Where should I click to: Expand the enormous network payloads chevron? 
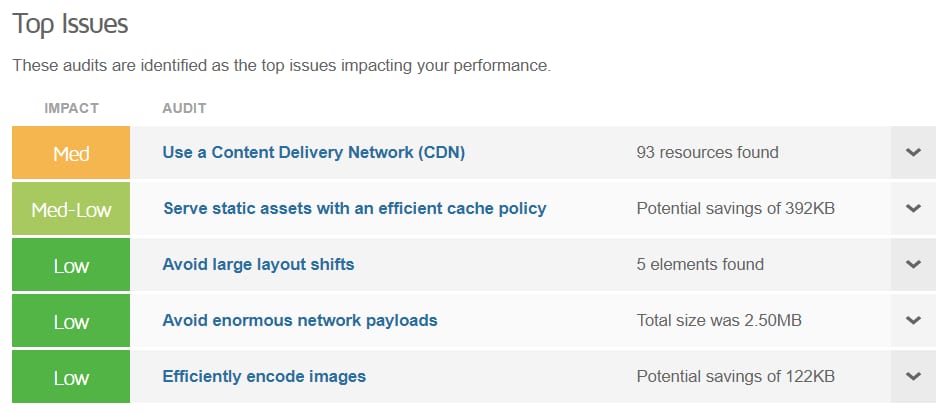[912, 321]
